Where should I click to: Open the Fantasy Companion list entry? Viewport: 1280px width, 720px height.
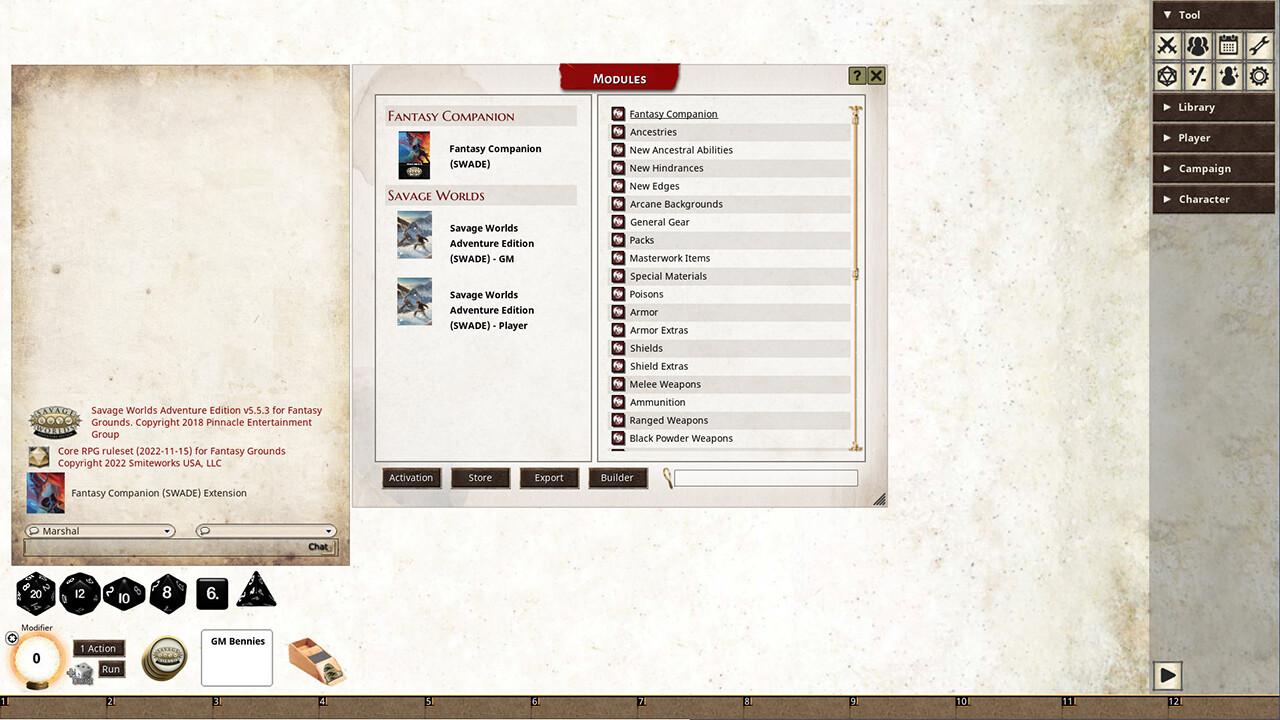pos(673,114)
